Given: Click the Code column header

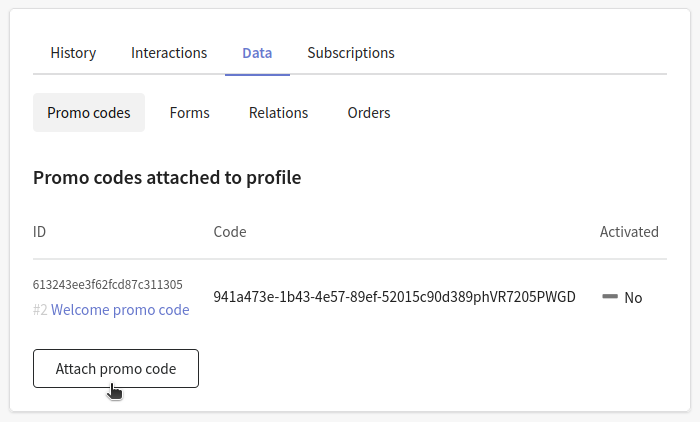Looking at the screenshot, I should point(230,232).
